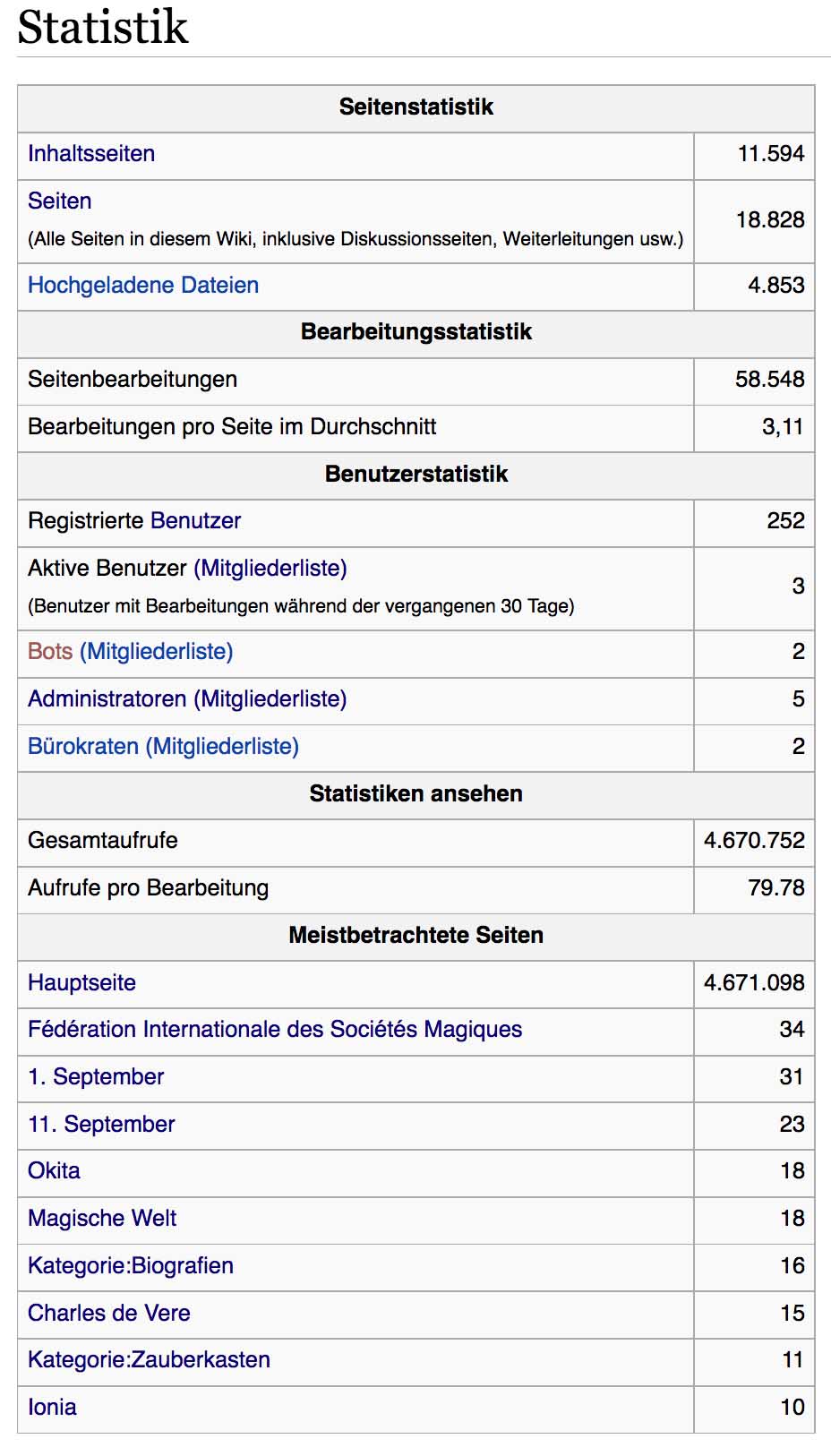The height and width of the screenshot is (1456, 831).
Task: Click the Administratoren link
Action: [107, 699]
